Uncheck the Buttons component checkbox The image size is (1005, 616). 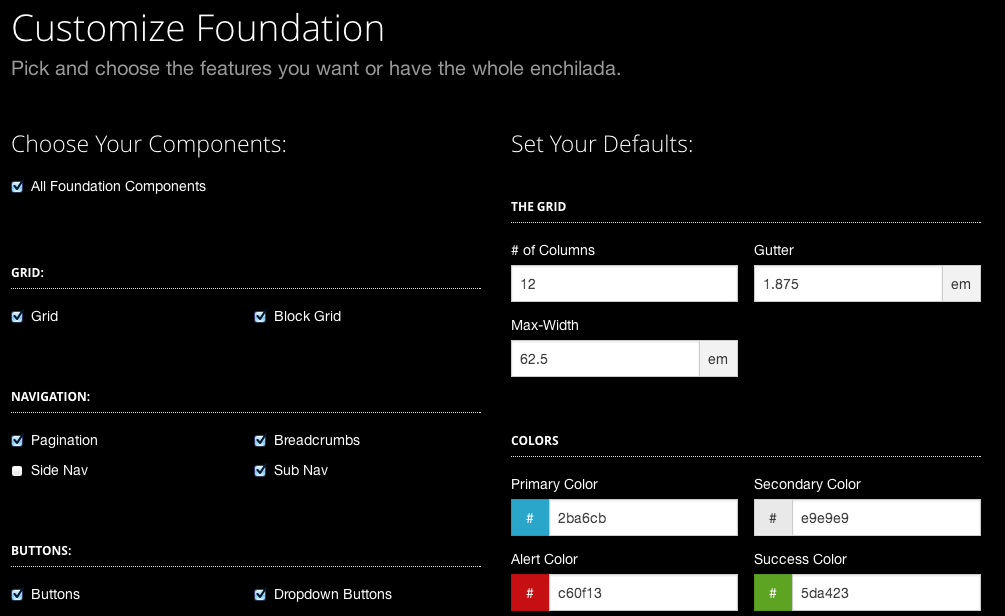(17, 594)
